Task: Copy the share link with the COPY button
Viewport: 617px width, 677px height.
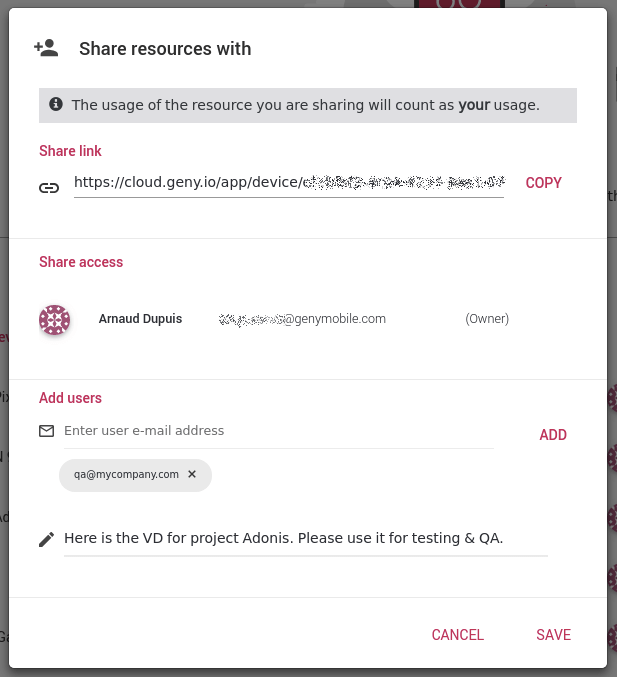Action: click(543, 183)
